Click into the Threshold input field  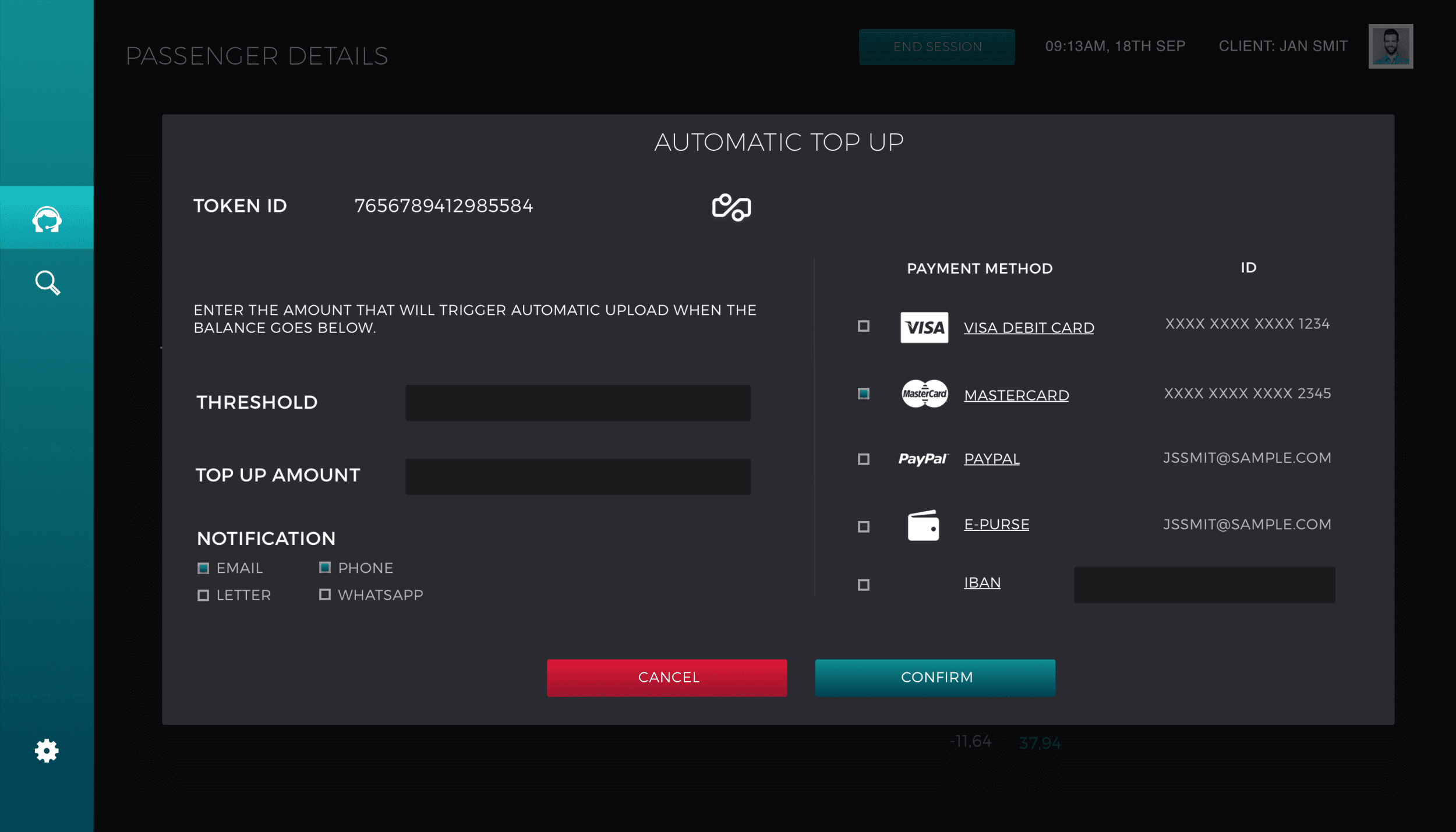click(x=577, y=403)
